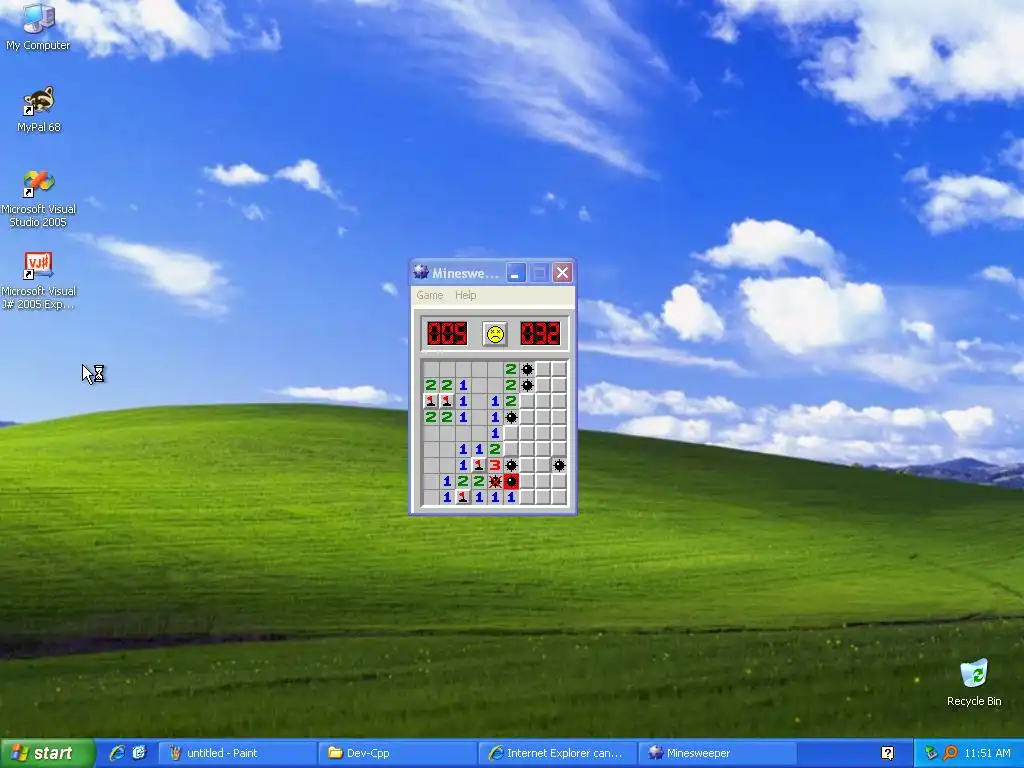This screenshot has width=1024, height=768.
Task: Open the Windows start menu
Action: (47, 753)
